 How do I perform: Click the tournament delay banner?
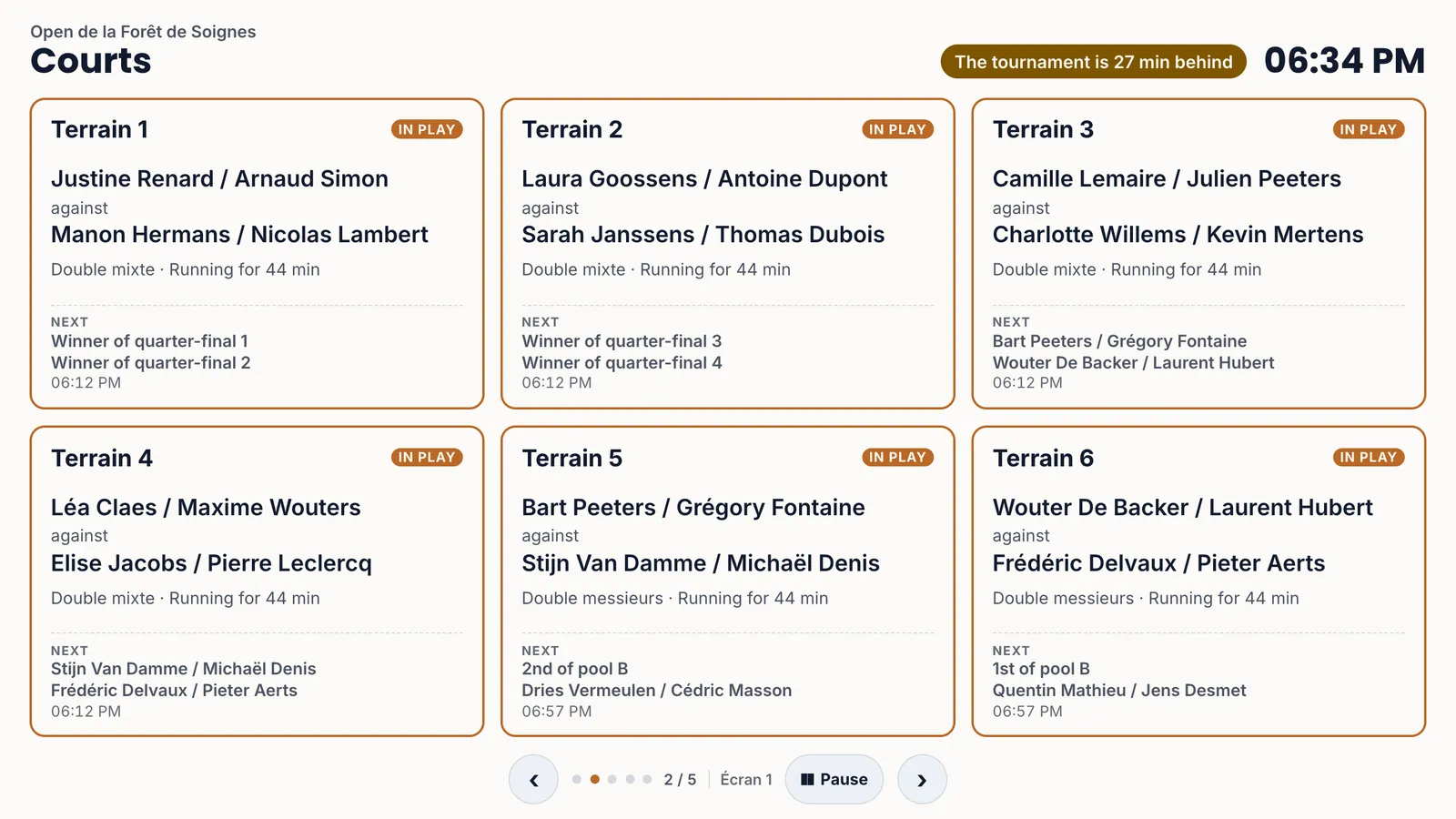1093,62
